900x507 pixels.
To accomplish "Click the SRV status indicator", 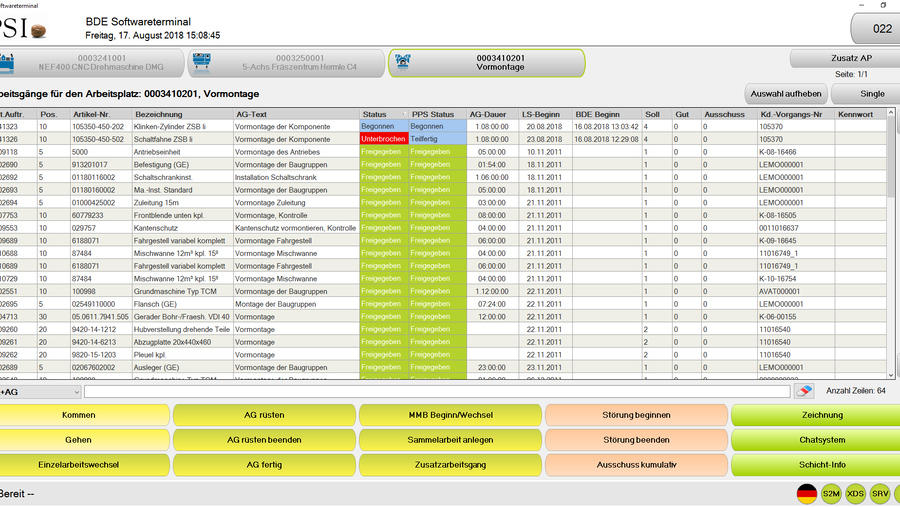I will click(x=880, y=494).
